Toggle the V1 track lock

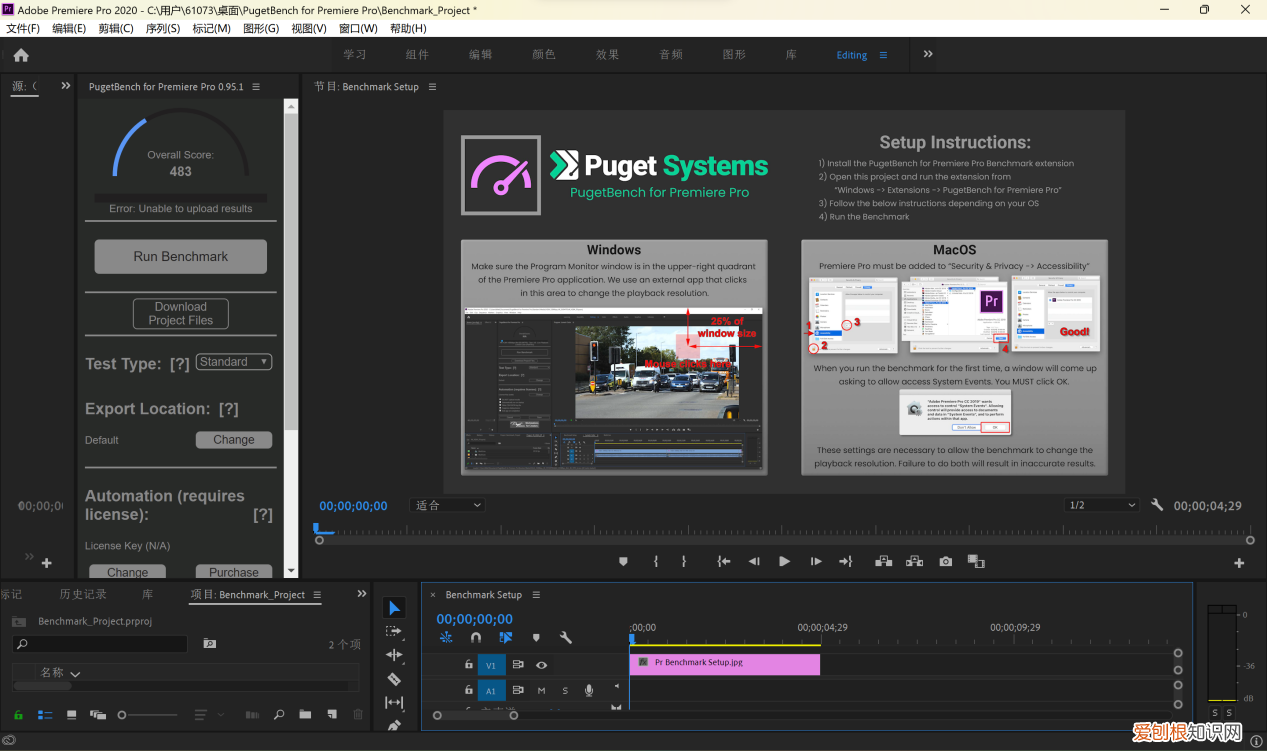click(x=468, y=665)
